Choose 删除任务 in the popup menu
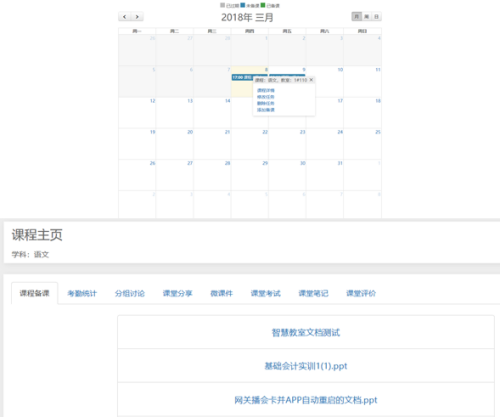 pyautogui.click(x=266, y=103)
